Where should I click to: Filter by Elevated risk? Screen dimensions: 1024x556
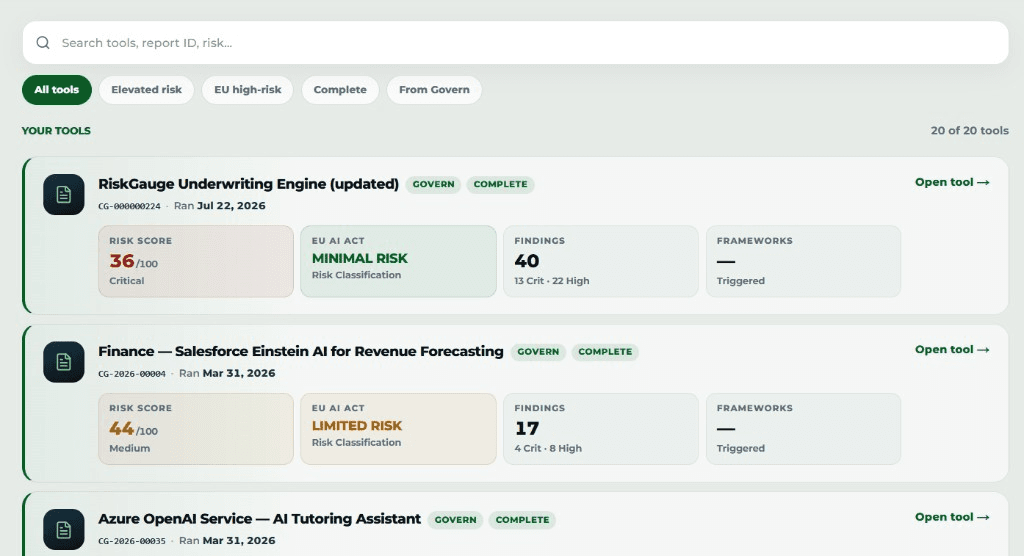click(146, 90)
